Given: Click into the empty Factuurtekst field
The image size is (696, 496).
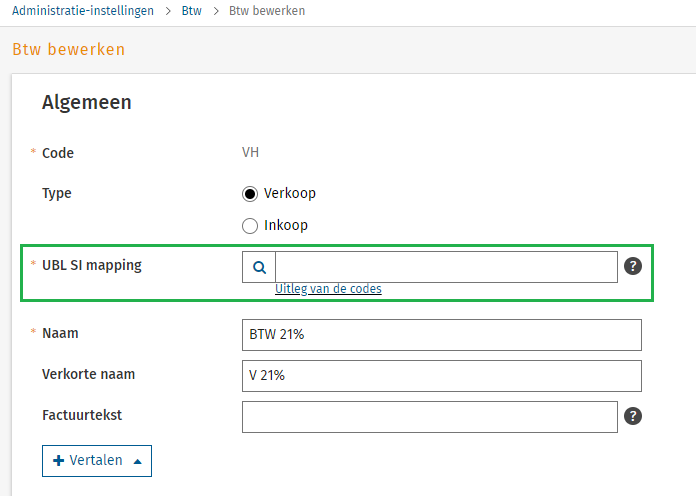Looking at the screenshot, I should (429, 417).
